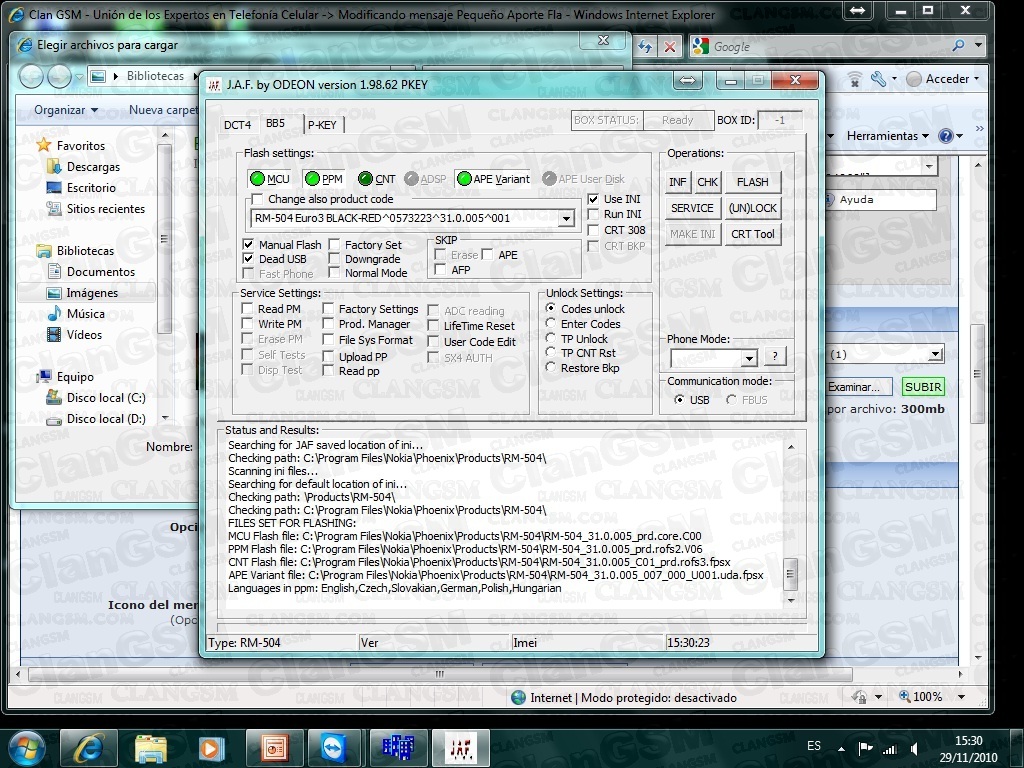Click the Action Center flag tray icon
This screenshot has height=768, width=1024.
[x=865, y=749]
